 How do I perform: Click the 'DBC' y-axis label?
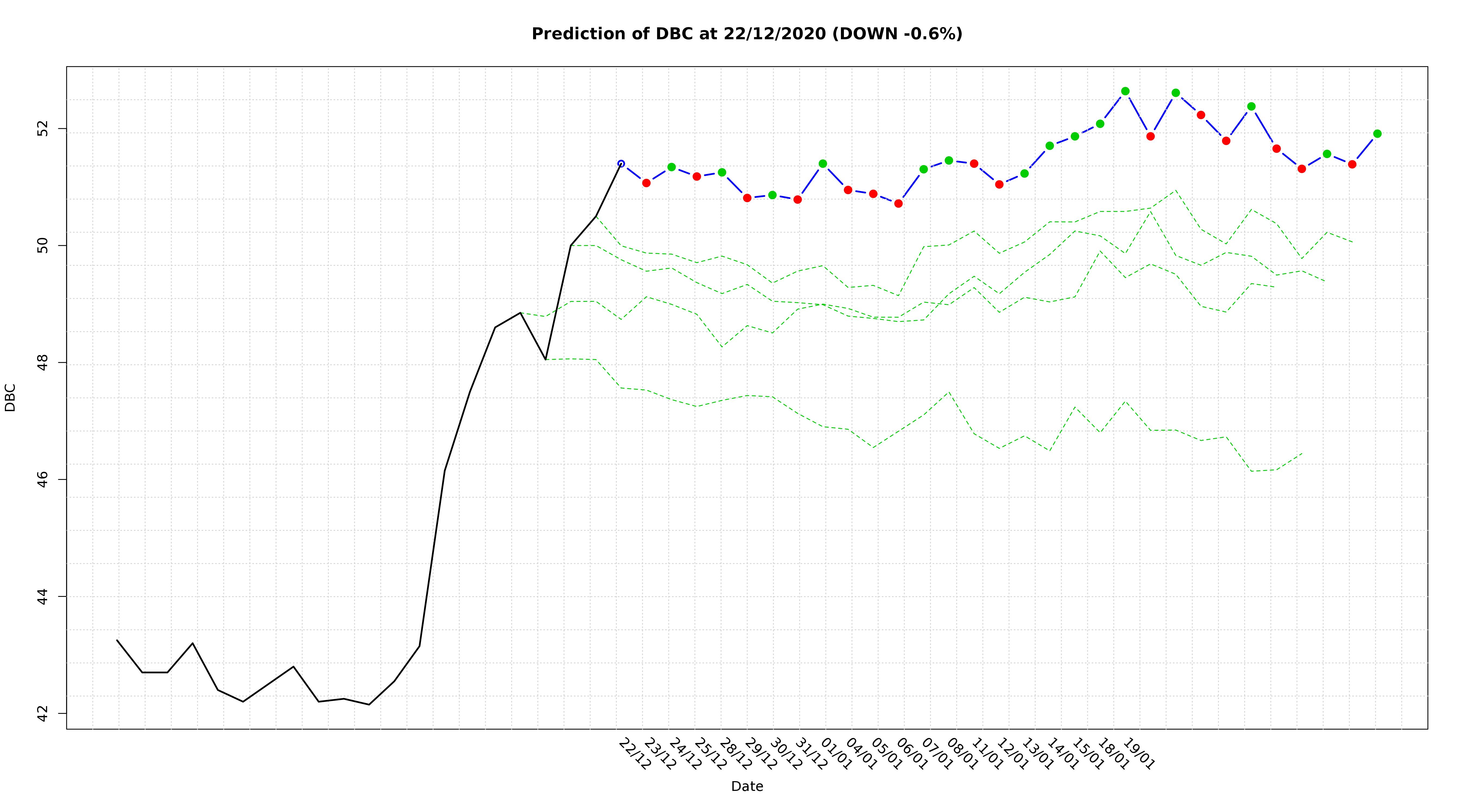click(x=10, y=397)
